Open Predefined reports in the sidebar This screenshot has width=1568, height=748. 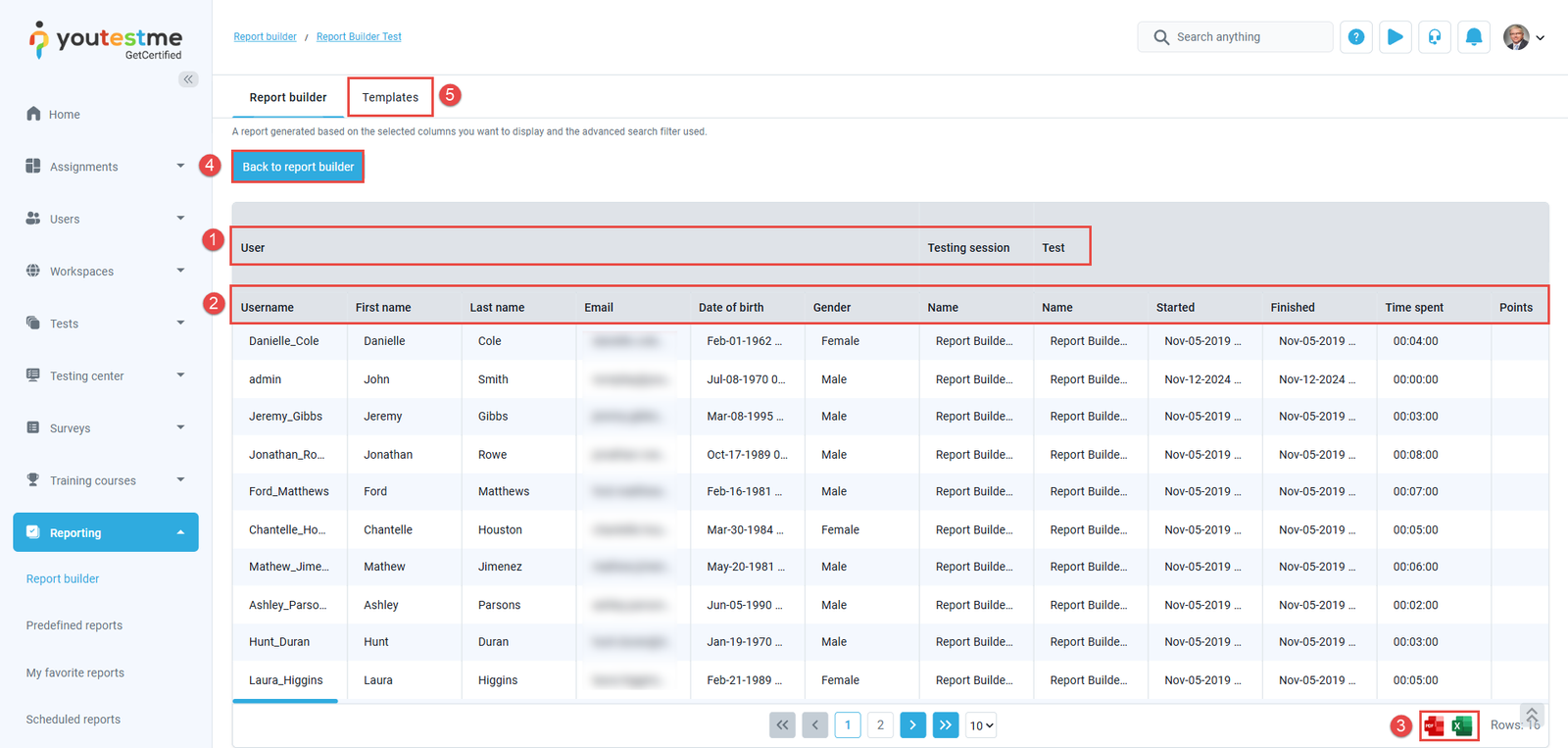click(x=74, y=625)
